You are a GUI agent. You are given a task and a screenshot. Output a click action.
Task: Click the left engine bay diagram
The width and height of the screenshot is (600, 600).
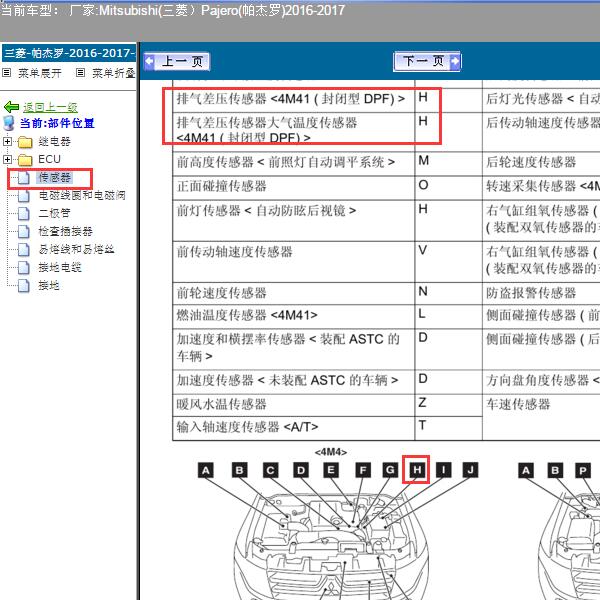[x=331, y=547]
